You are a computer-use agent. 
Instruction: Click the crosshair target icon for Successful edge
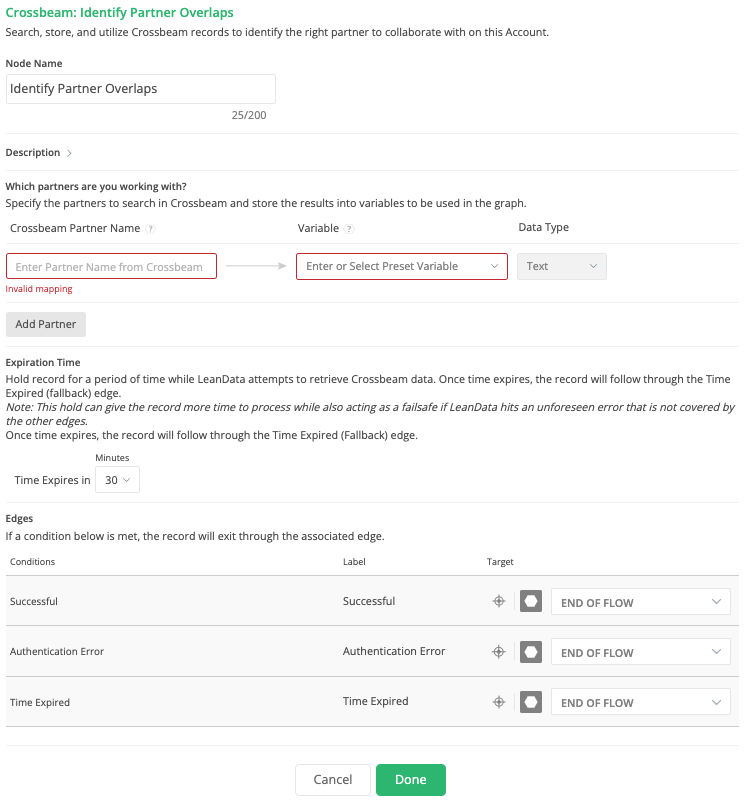(498, 602)
